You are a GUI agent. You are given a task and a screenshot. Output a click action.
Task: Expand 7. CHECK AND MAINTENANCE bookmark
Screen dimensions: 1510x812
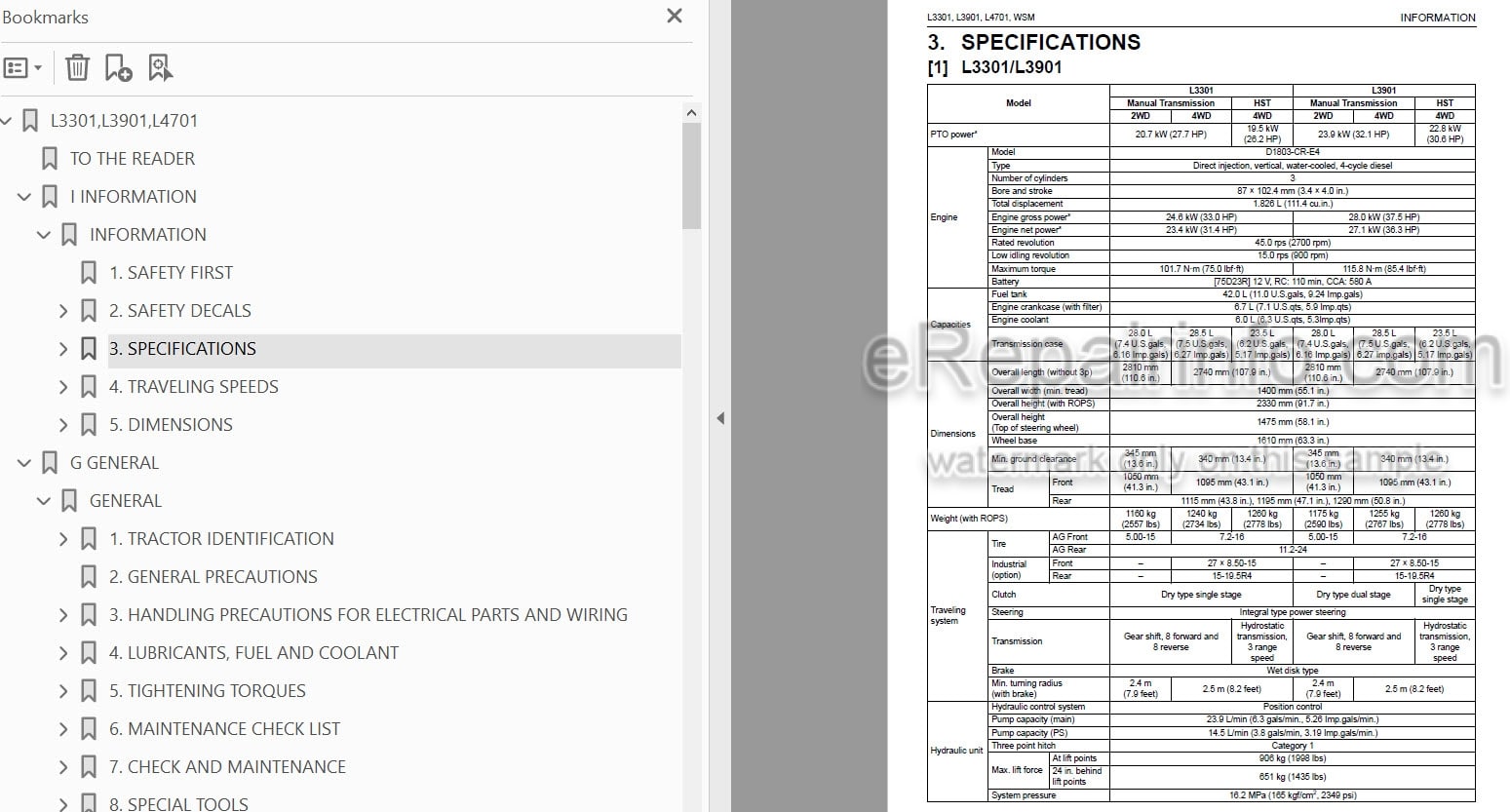click(63, 767)
